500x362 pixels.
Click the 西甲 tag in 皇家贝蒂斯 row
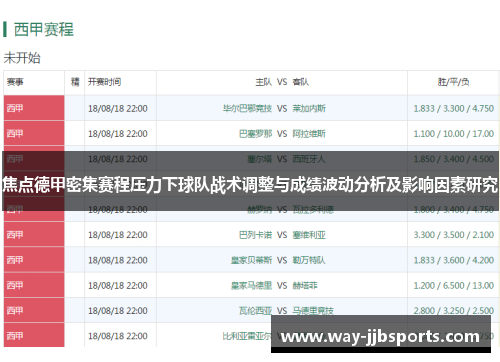pos(15,260)
